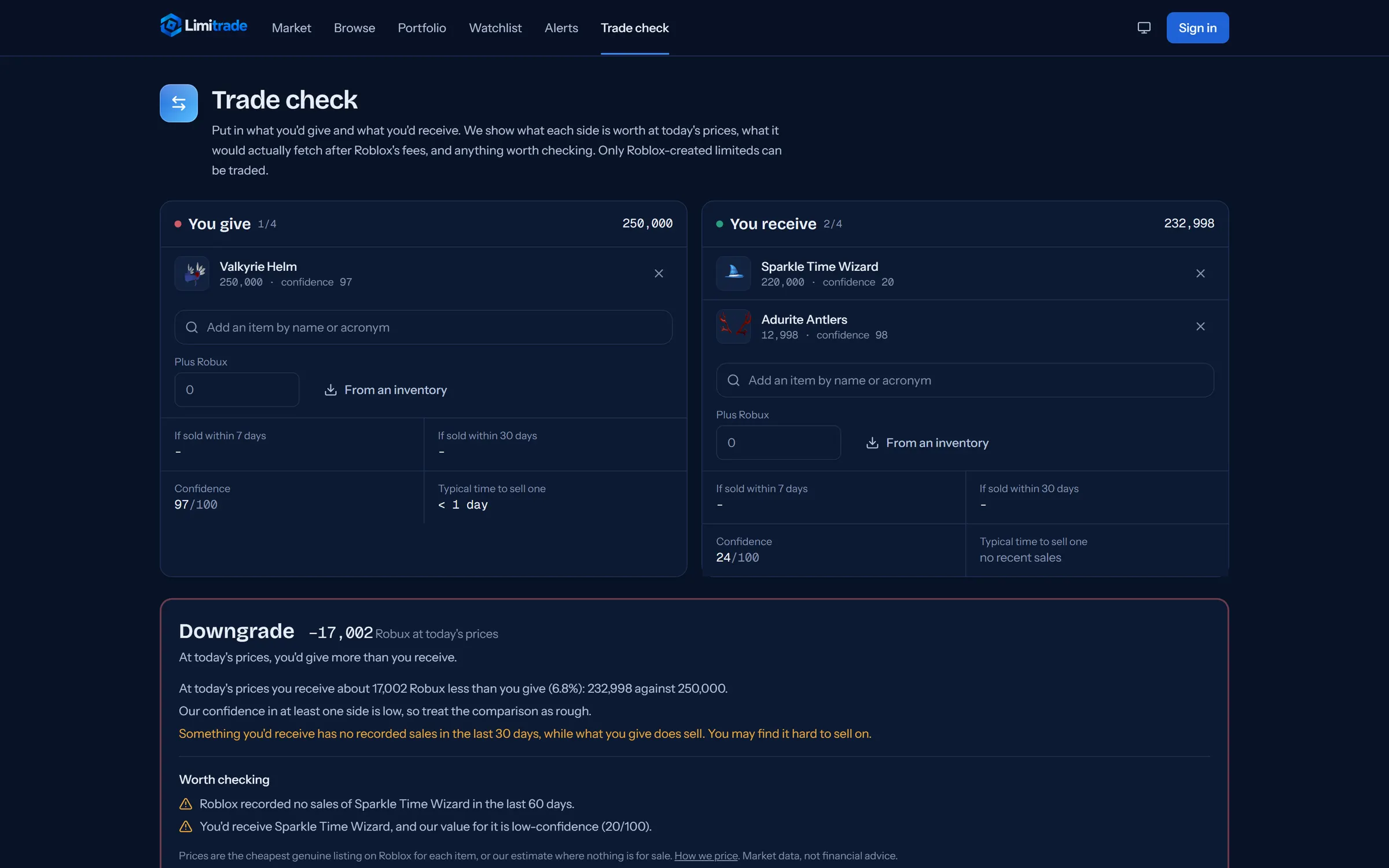Open the Alerts page
1389x868 pixels.
(561, 28)
